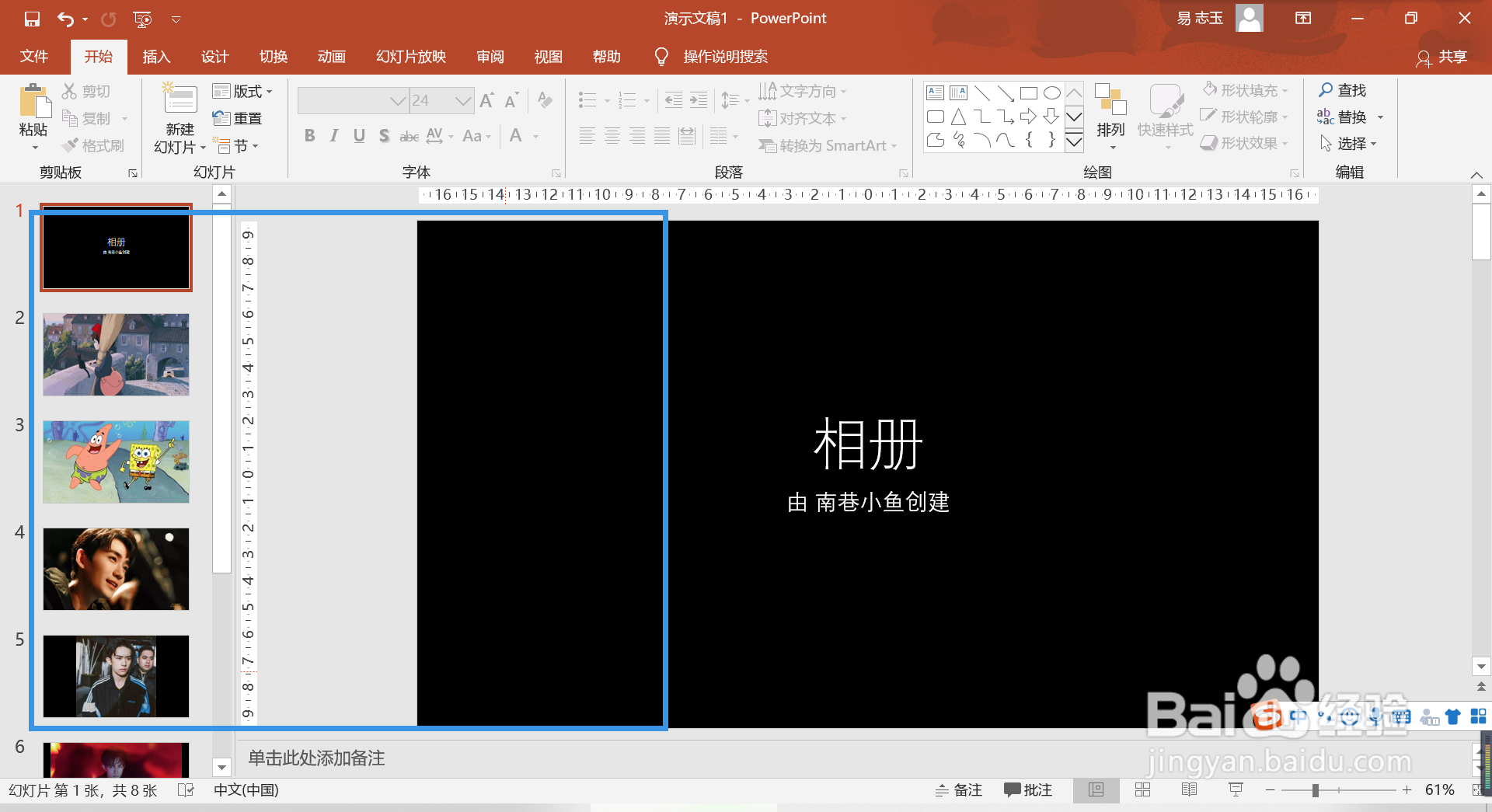Toggle bold formatting
The width and height of the screenshot is (1492, 812).
click(x=309, y=135)
